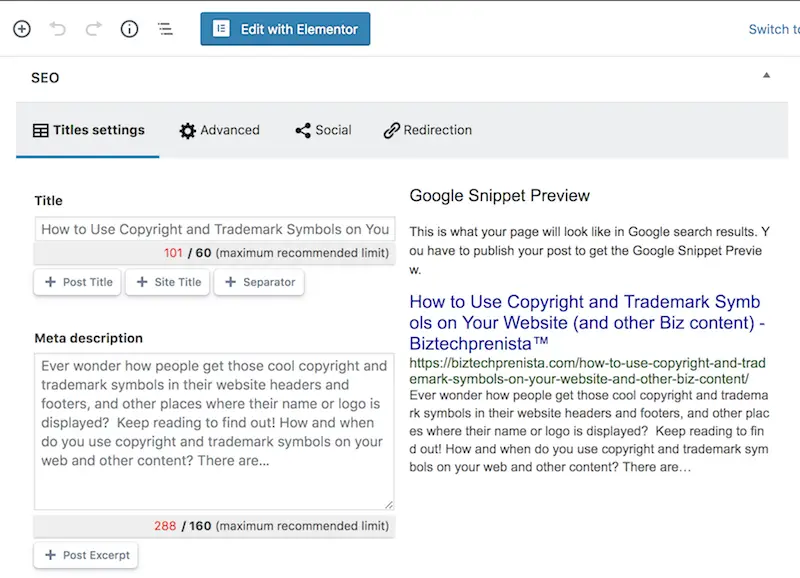Screen dimensions: 800x578
Task: Open the blue snippet preview title link
Action: (x=587, y=322)
